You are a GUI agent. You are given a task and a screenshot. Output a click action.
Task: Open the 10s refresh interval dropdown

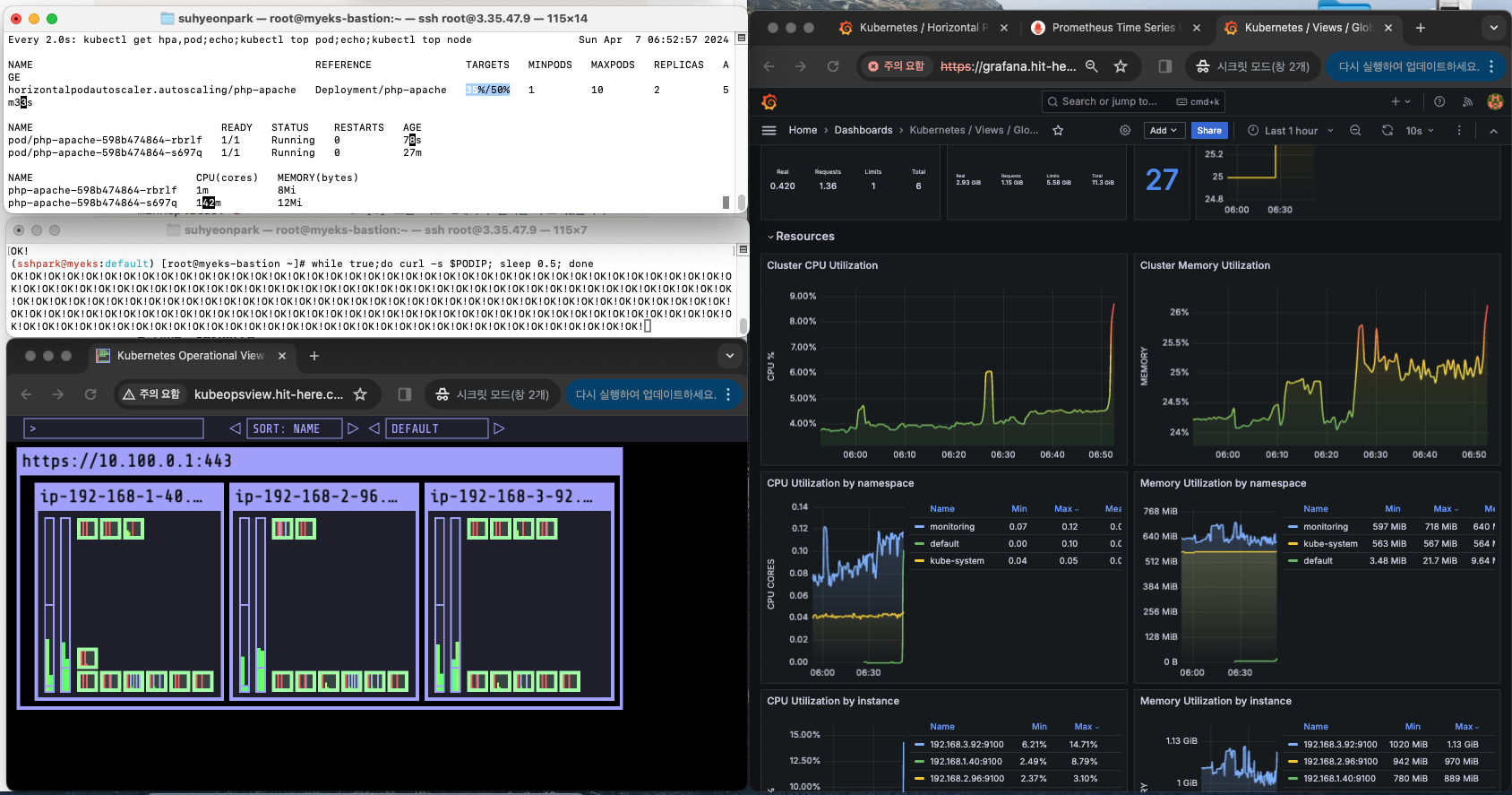click(x=1420, y=130)
